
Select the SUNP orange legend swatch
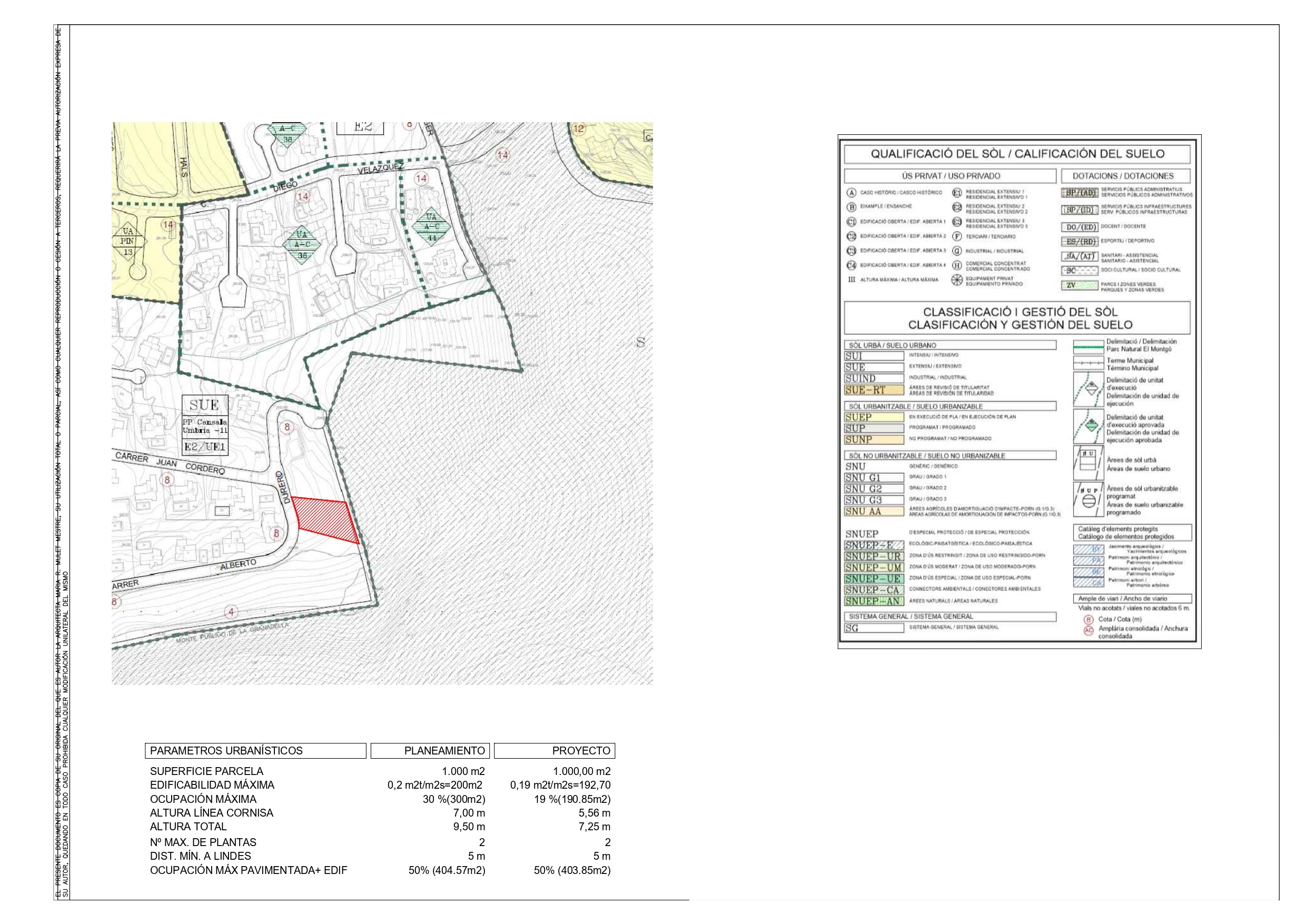[x=874, y=440]
